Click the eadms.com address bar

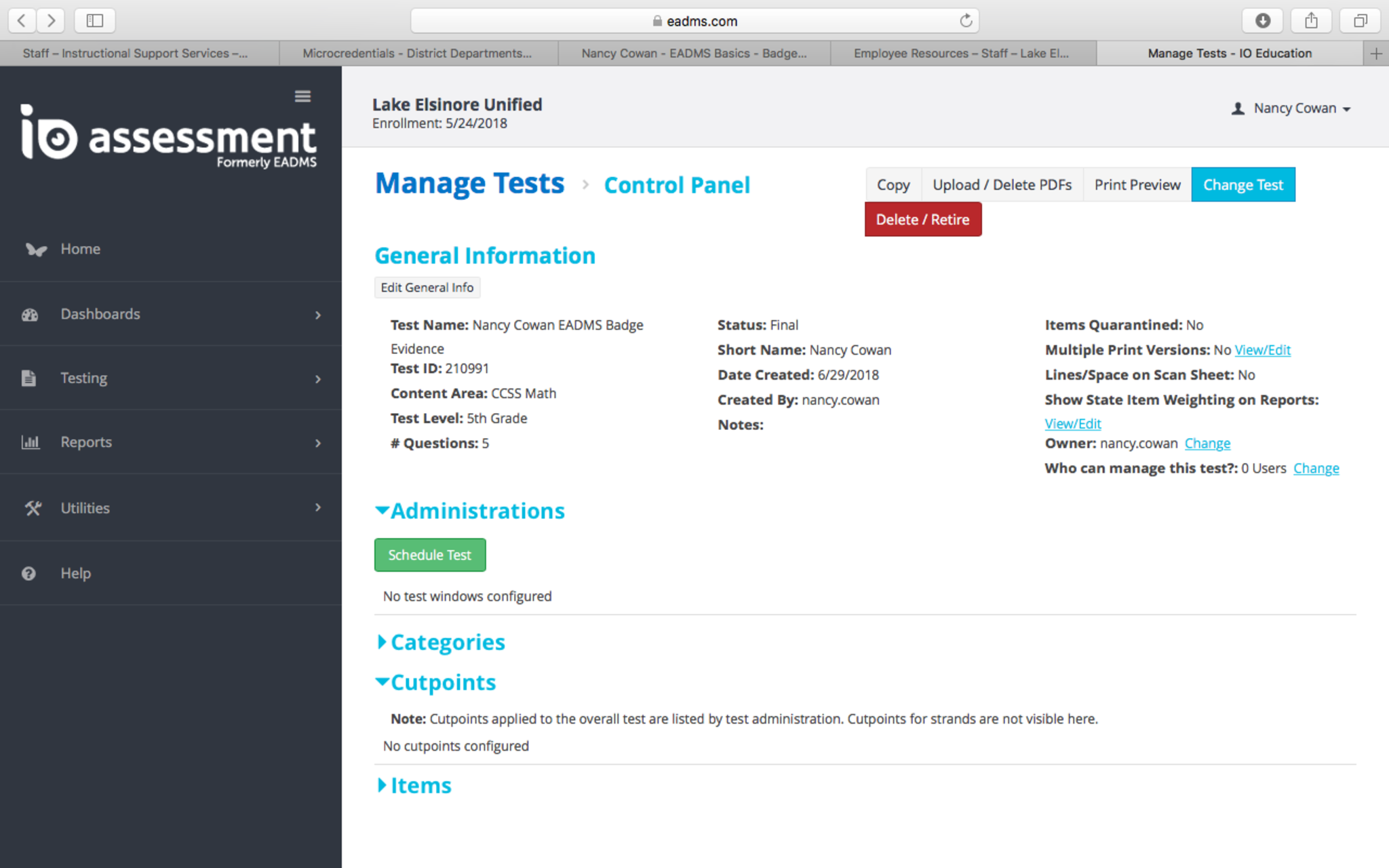694,21
